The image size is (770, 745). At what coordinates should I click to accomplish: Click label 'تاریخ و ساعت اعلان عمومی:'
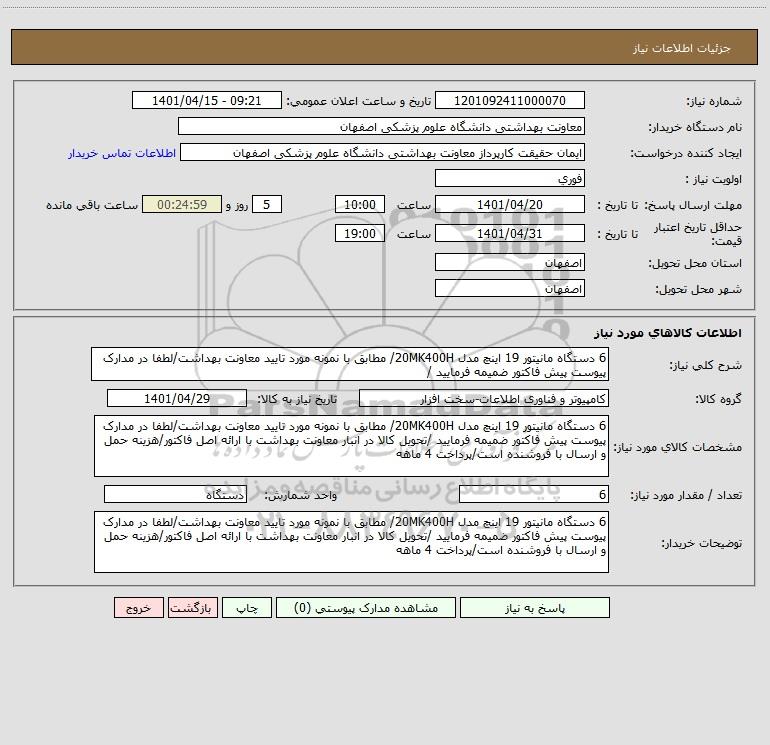359,101
